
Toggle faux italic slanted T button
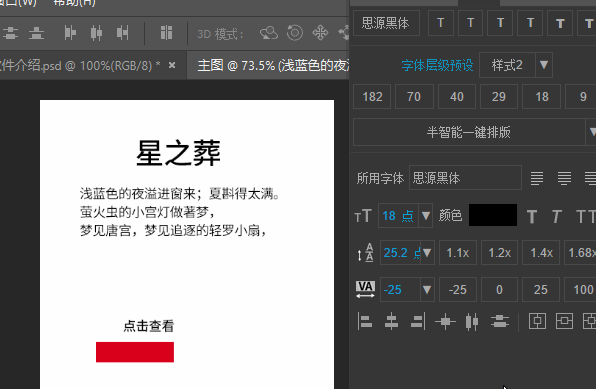coord(556,217)
